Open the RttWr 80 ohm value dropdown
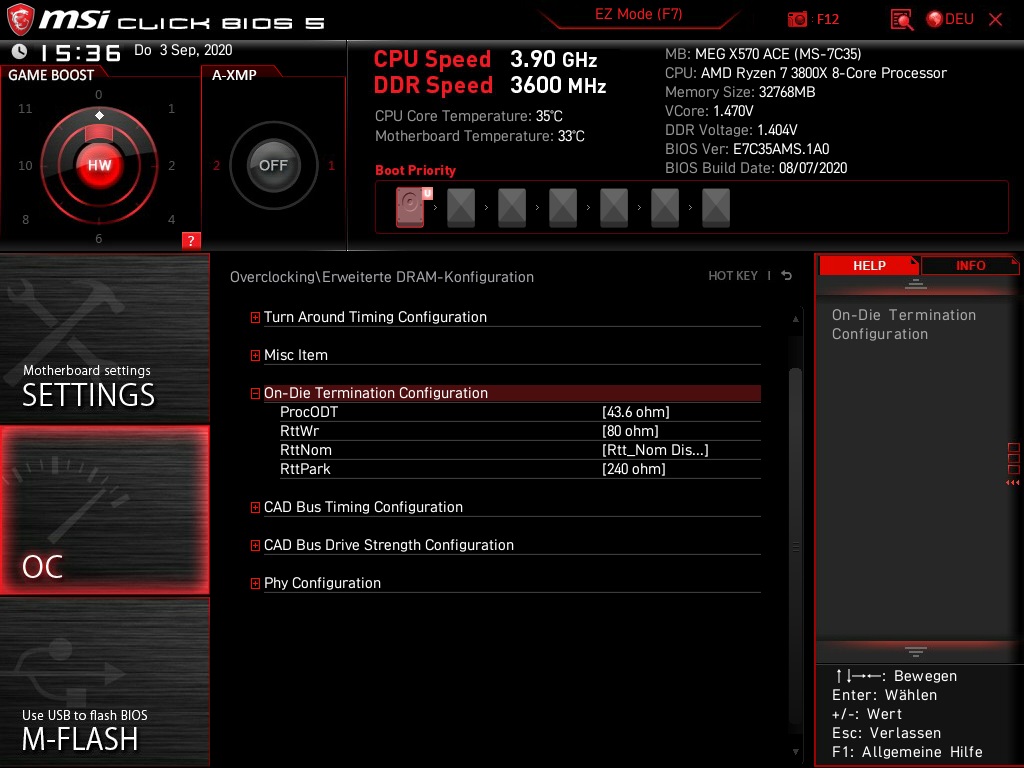The width and height of the screenshot is (1024, 768). [x=630, y=431]
